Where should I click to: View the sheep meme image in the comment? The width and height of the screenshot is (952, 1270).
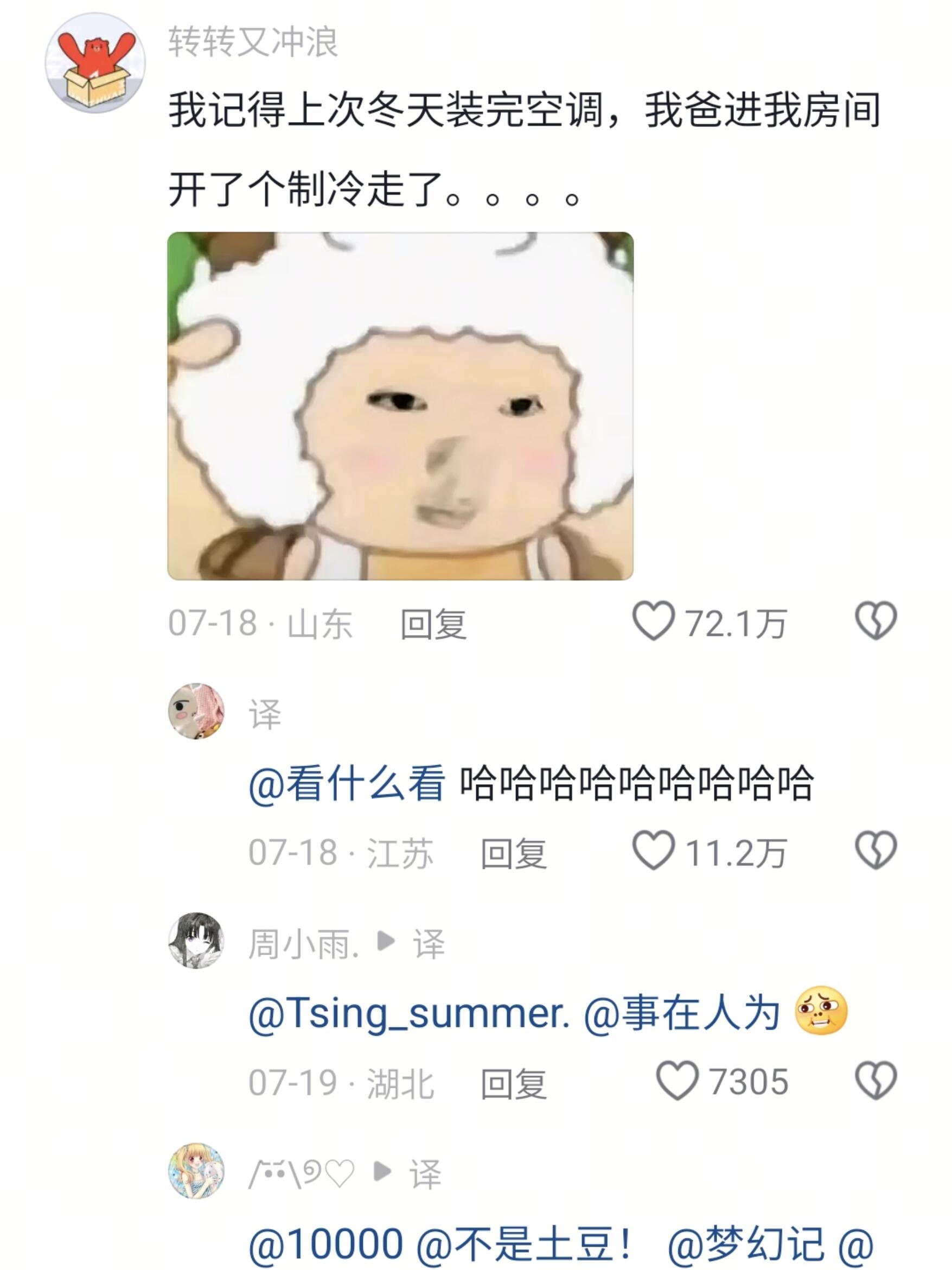coord(400,406)
